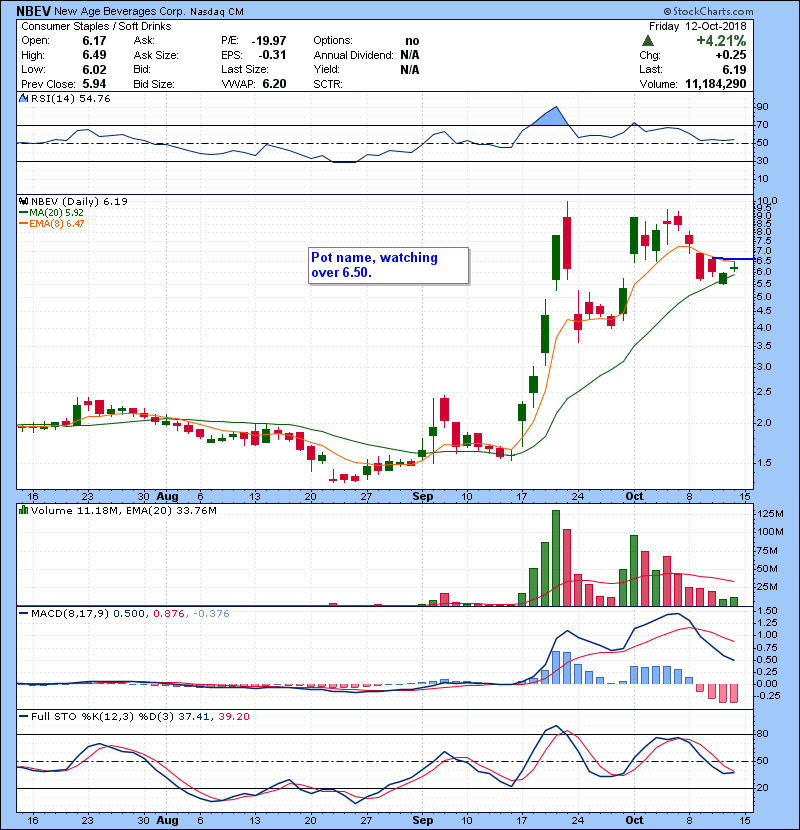Click the NBEV (Daily) 6.19 legend label
Image resolution: width=800 pixels, height=830 pixels.
tap(79, 201)
